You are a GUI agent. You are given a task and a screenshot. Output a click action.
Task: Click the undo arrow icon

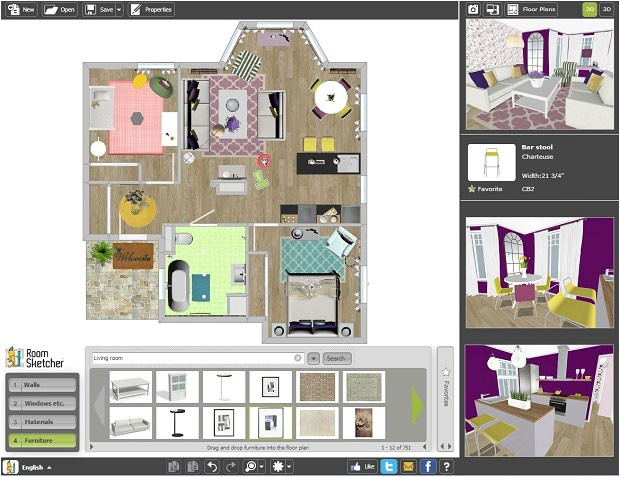point(211,466)
